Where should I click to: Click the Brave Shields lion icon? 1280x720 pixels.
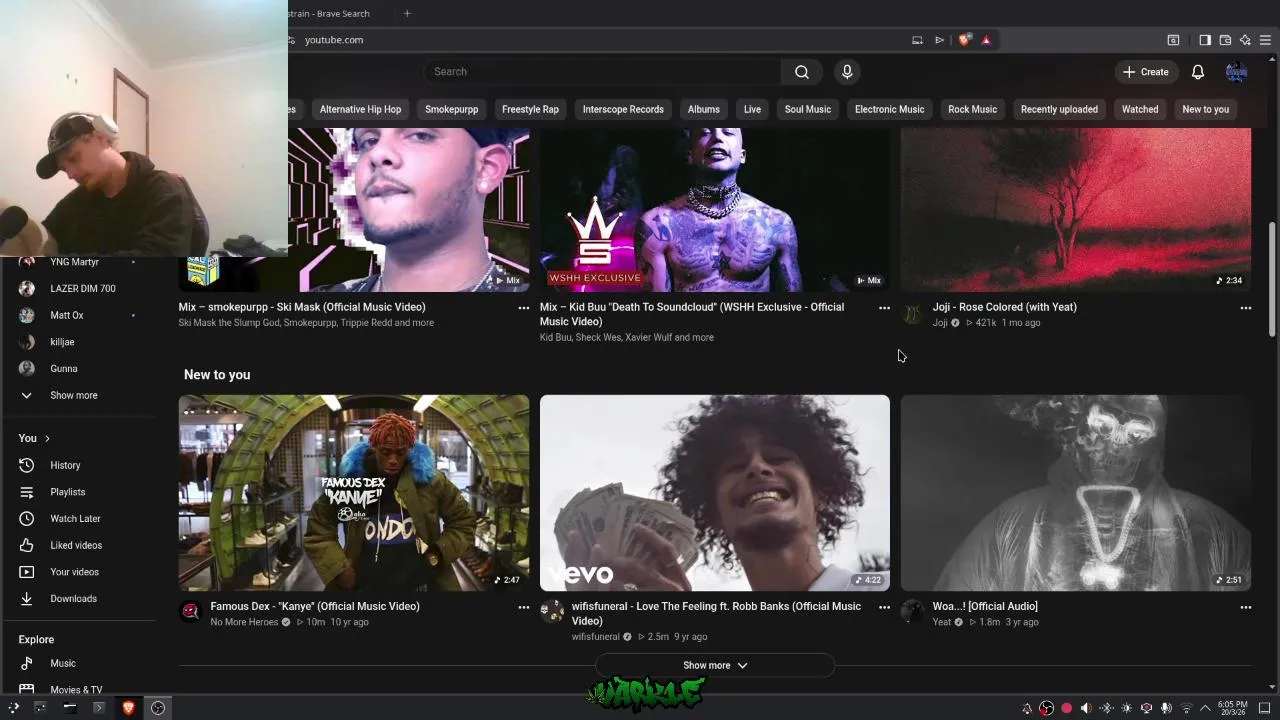coord(964,40)
